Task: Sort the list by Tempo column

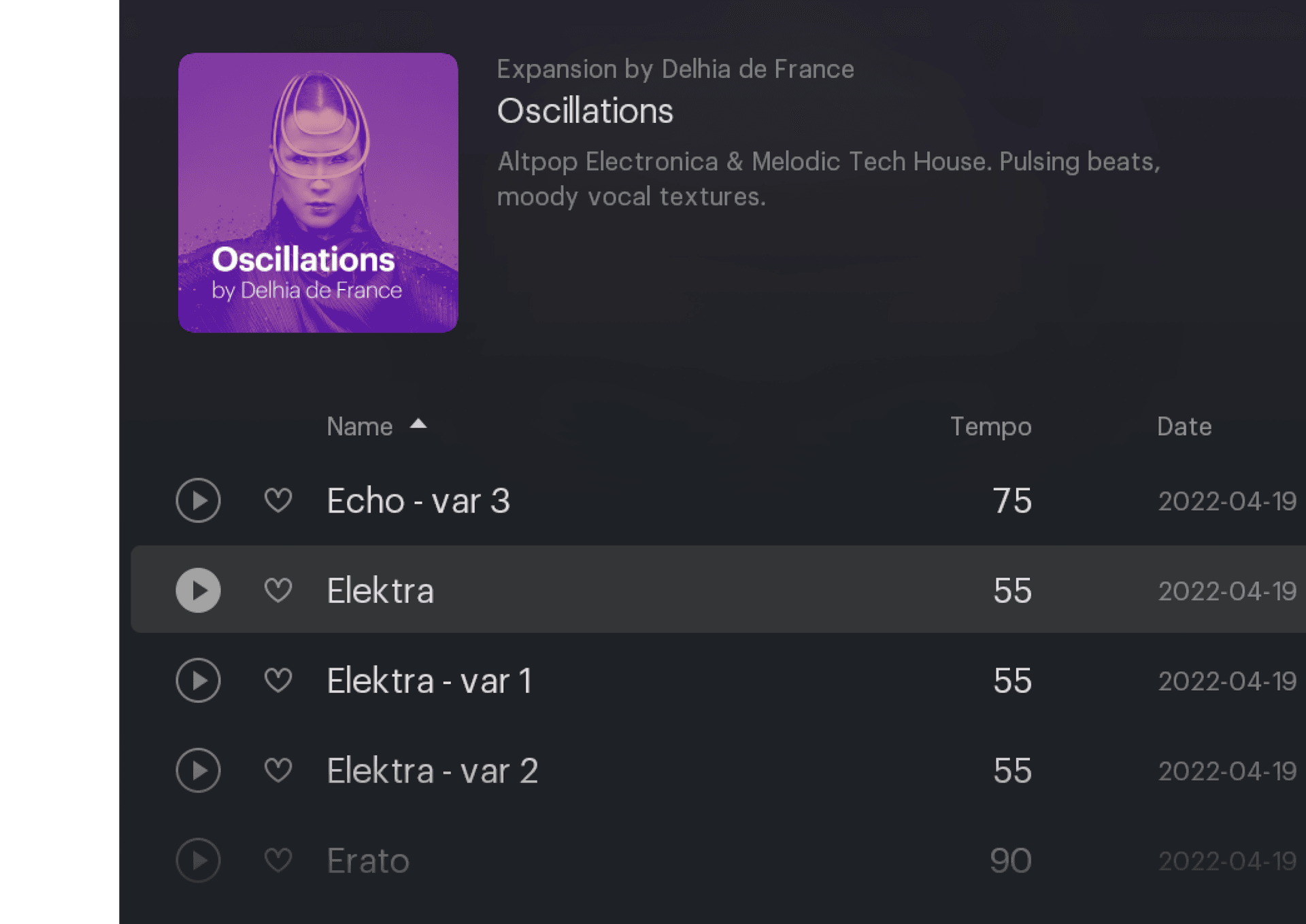Action: (990, 426)
